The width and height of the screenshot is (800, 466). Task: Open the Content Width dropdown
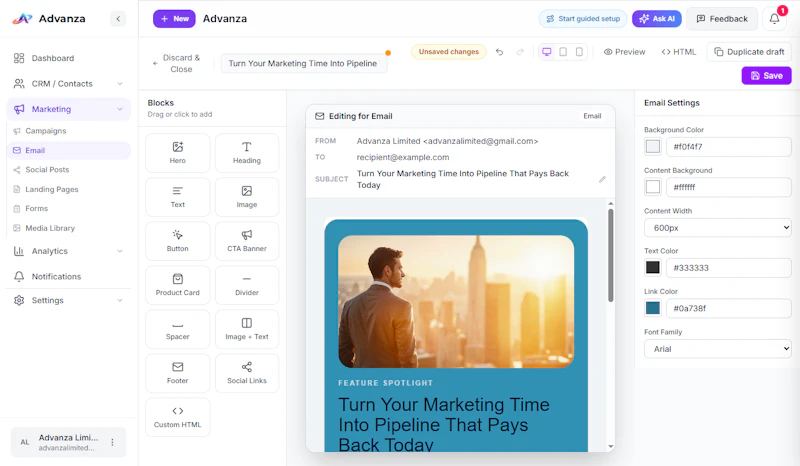click(x=717, y=228)
